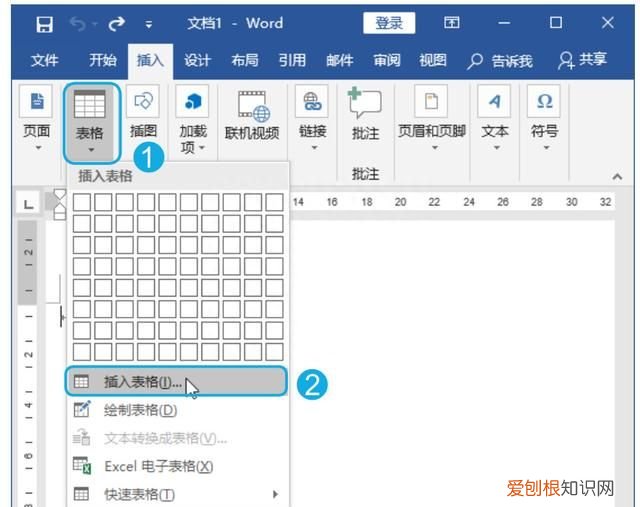Click the 文本 text icon
This screenshot has width=640, height=507.
coord(494,101)
